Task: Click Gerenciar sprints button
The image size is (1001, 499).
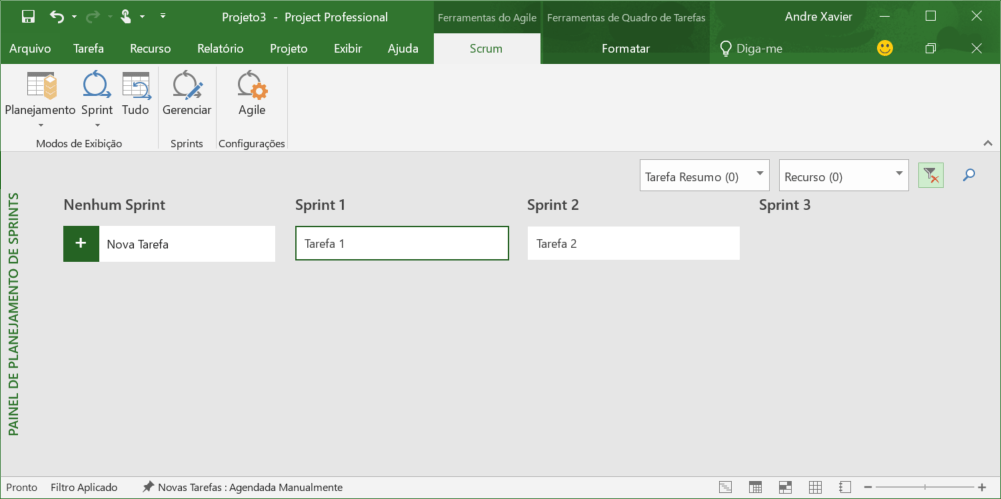Action: point(187,94)
